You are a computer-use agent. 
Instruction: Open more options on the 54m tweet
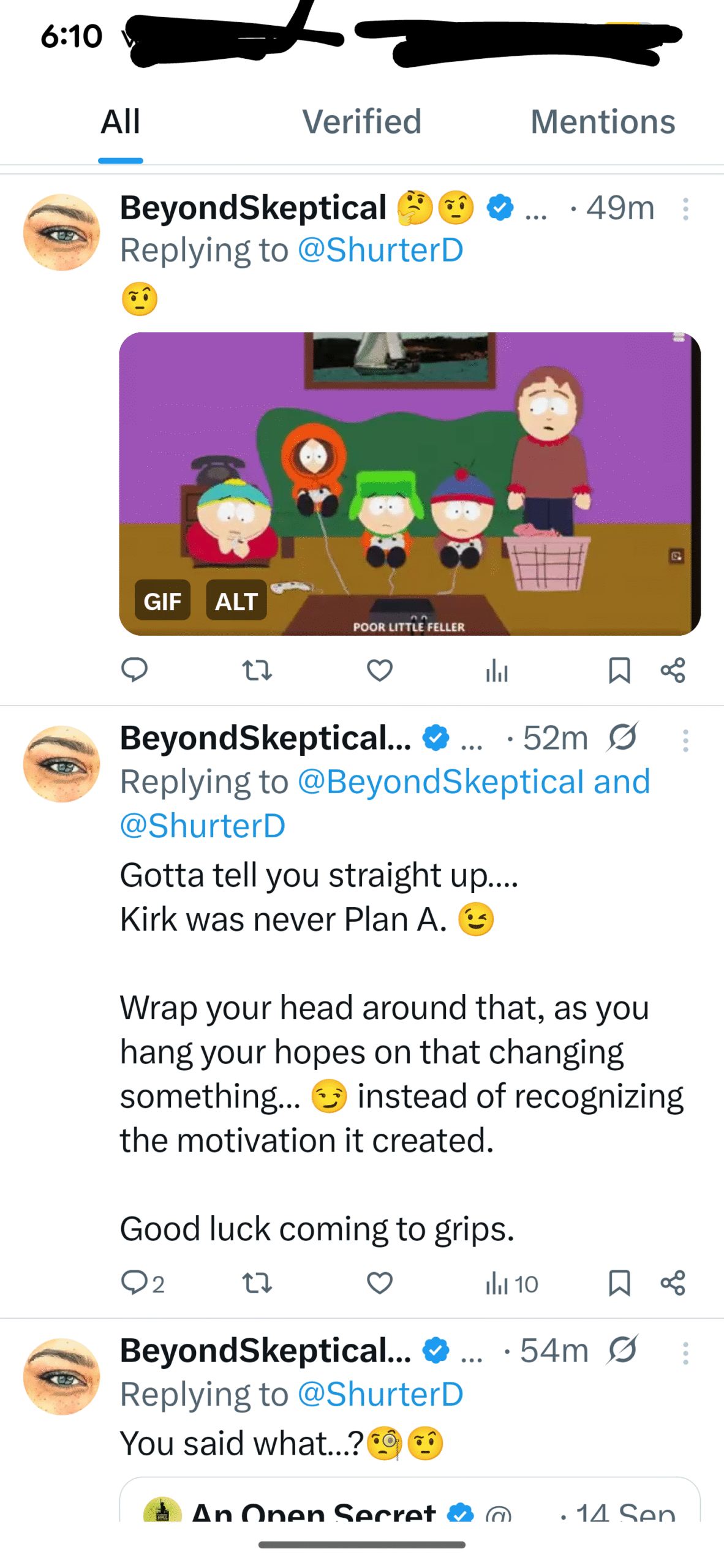point(685,1353)
